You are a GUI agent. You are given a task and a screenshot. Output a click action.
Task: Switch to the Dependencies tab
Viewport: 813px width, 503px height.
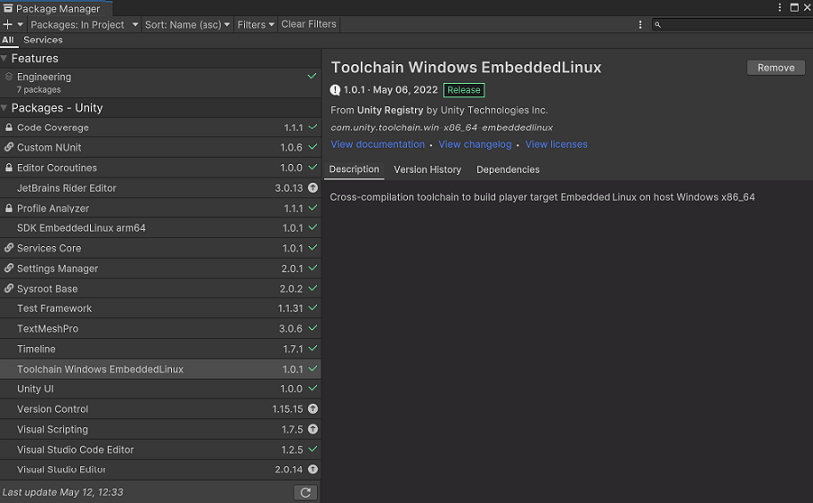click(x=507, y=170)
